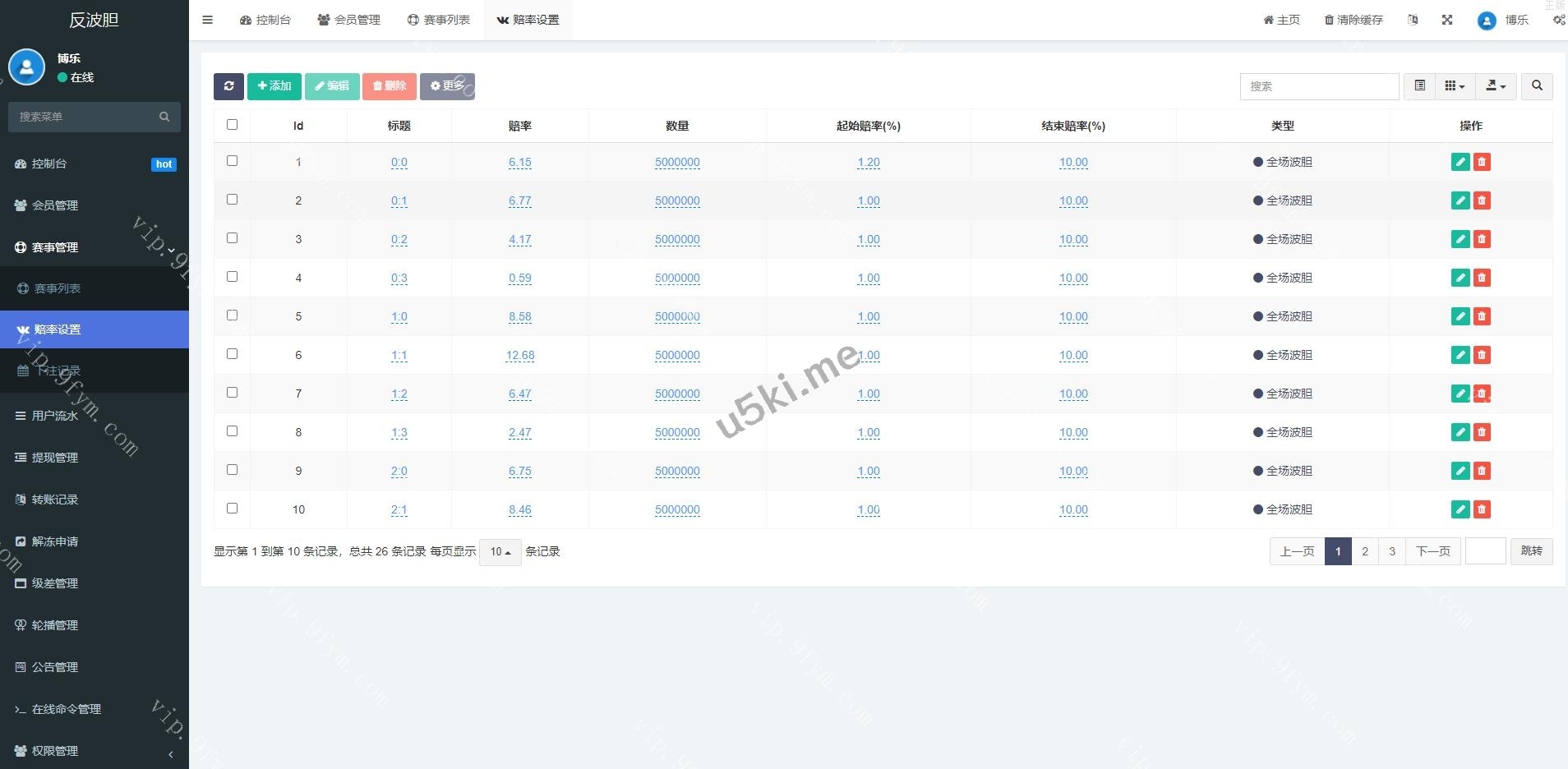Expand the records per page dropdown

point(500,552)
